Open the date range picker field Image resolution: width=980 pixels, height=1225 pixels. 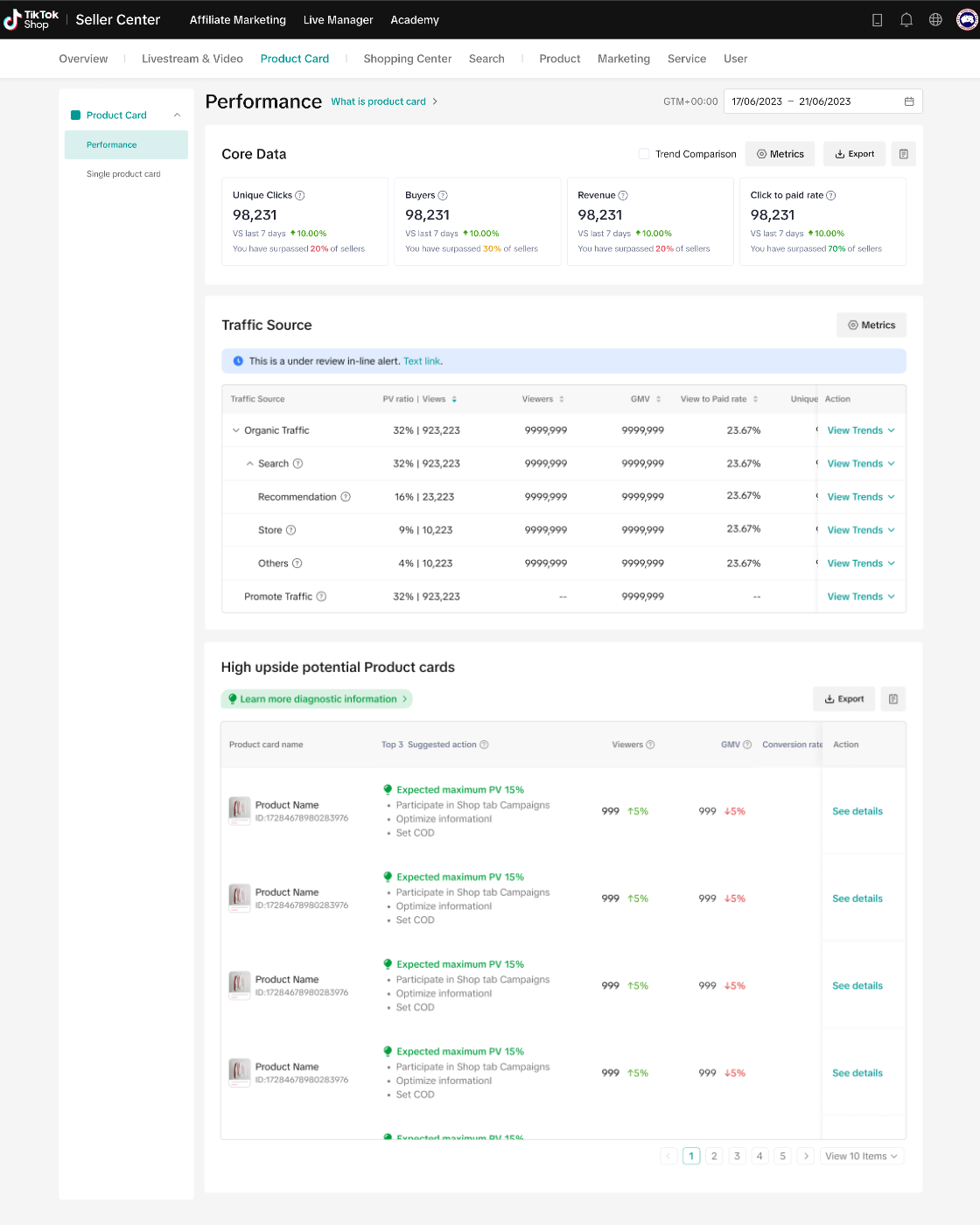[822, 101]
